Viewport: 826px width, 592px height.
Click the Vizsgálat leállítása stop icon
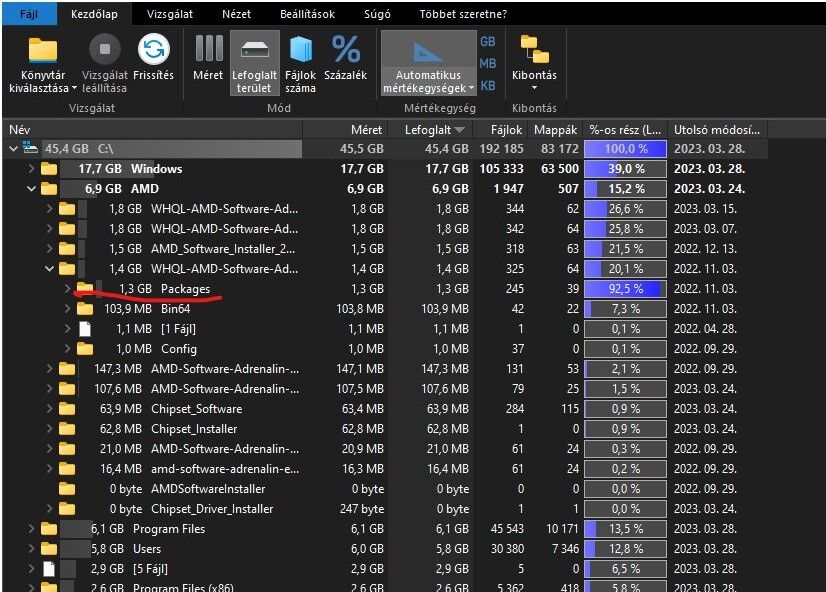104,50
